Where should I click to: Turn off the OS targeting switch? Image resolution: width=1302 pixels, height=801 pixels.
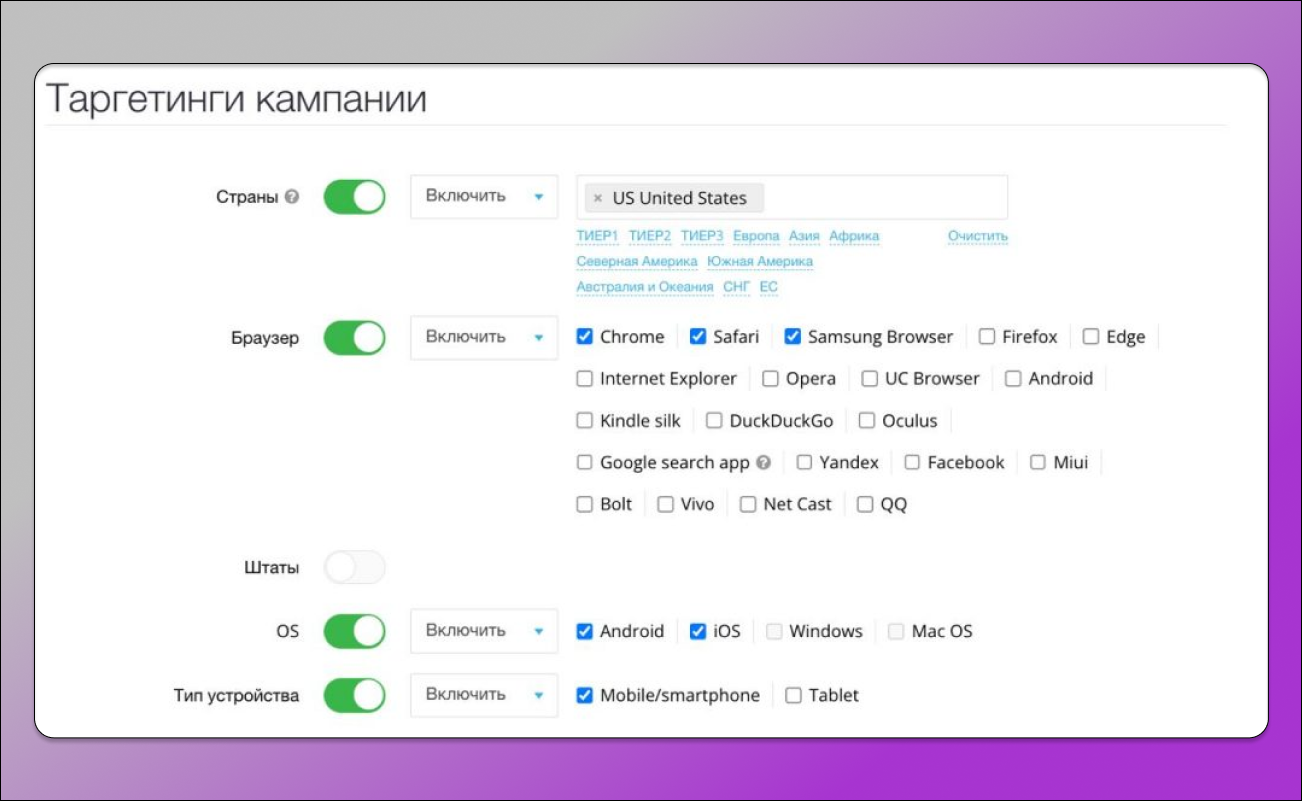pyautogui.click(x=354, y=631)
